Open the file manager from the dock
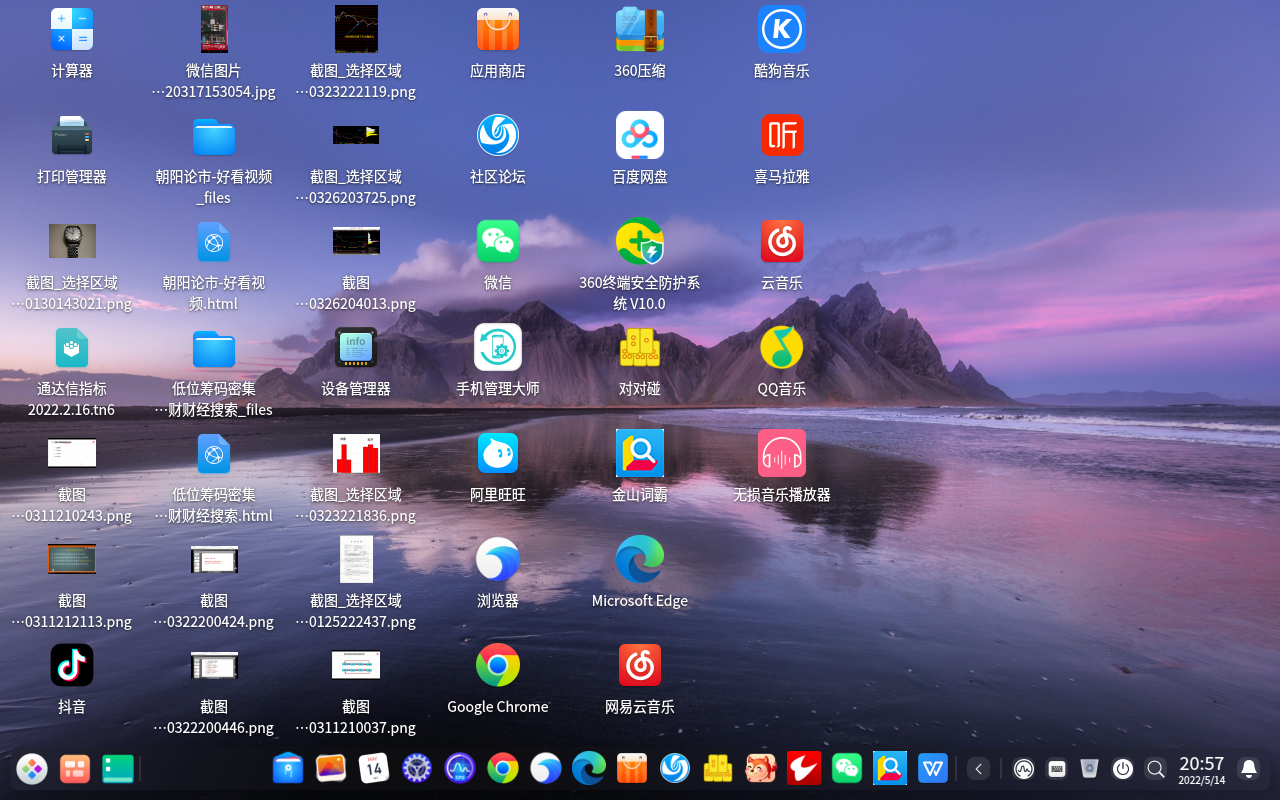Image resolution: width=1280 pixels, height=800 pixels. tap(288, 768)
